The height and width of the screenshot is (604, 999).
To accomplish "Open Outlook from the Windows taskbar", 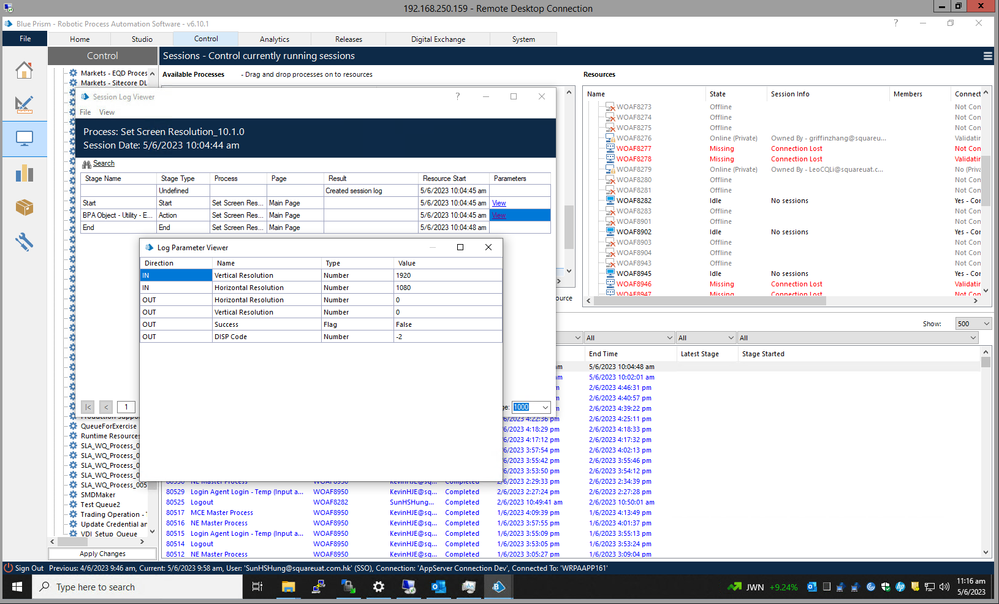I will pyautogui.click(x=438, y=587).
